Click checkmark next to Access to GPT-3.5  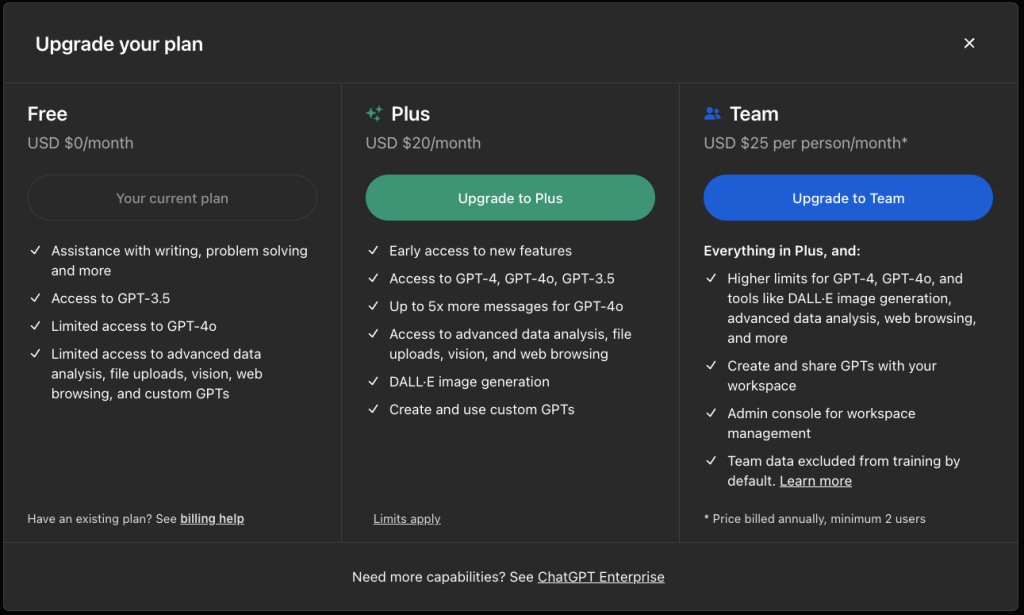(x=35, y=298)
